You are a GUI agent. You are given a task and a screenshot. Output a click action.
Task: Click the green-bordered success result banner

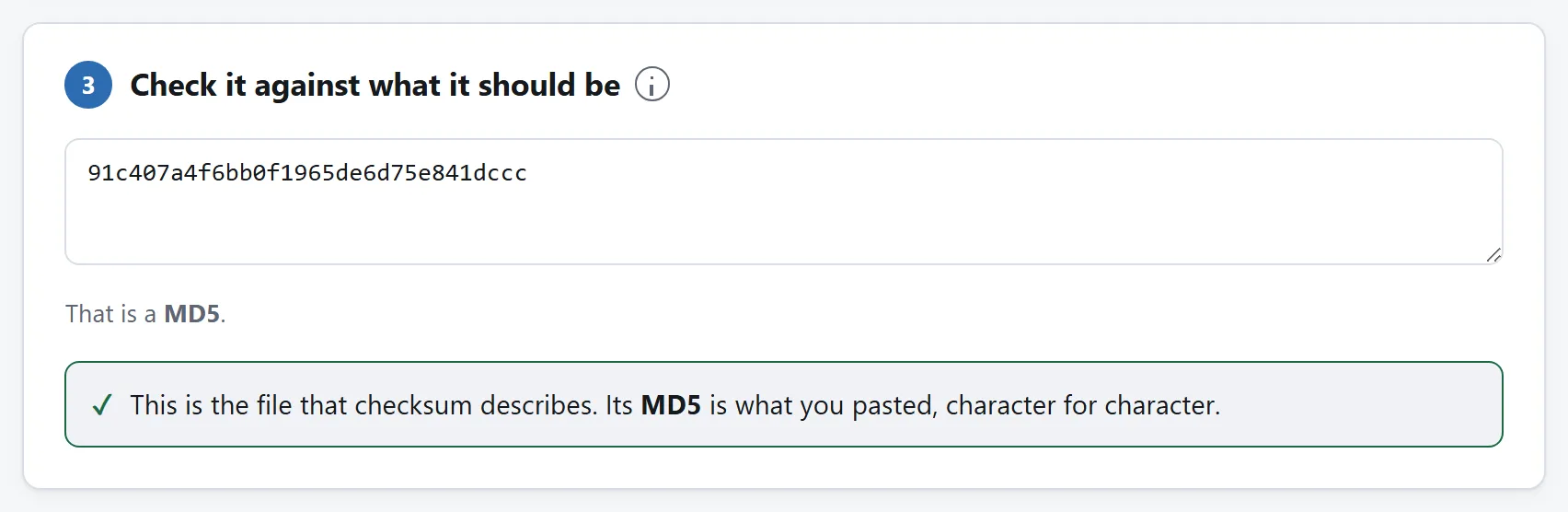[783, 404]
